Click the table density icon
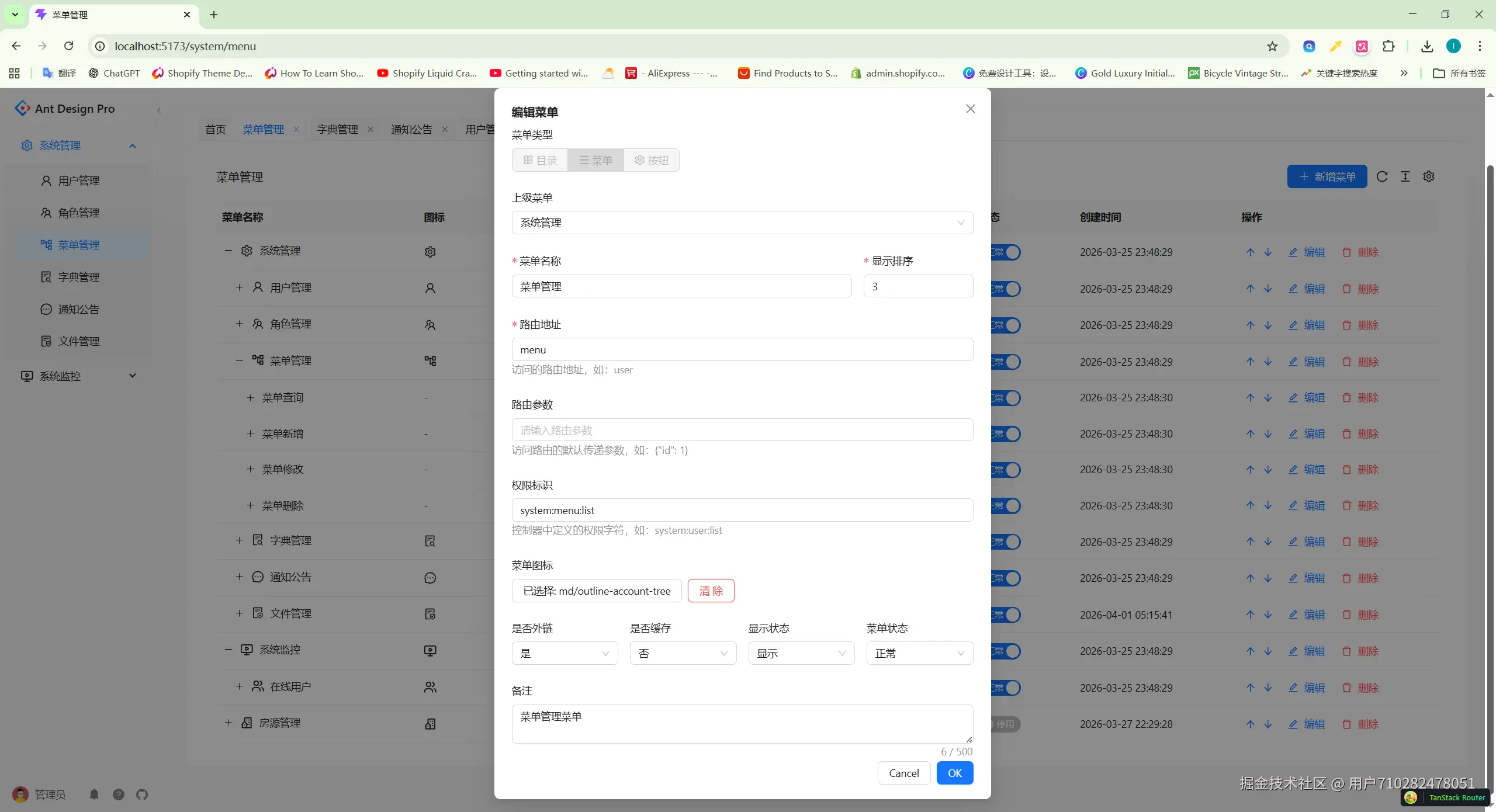The width and height of the screenshot is (1496, 812). tap(1405, 176)
